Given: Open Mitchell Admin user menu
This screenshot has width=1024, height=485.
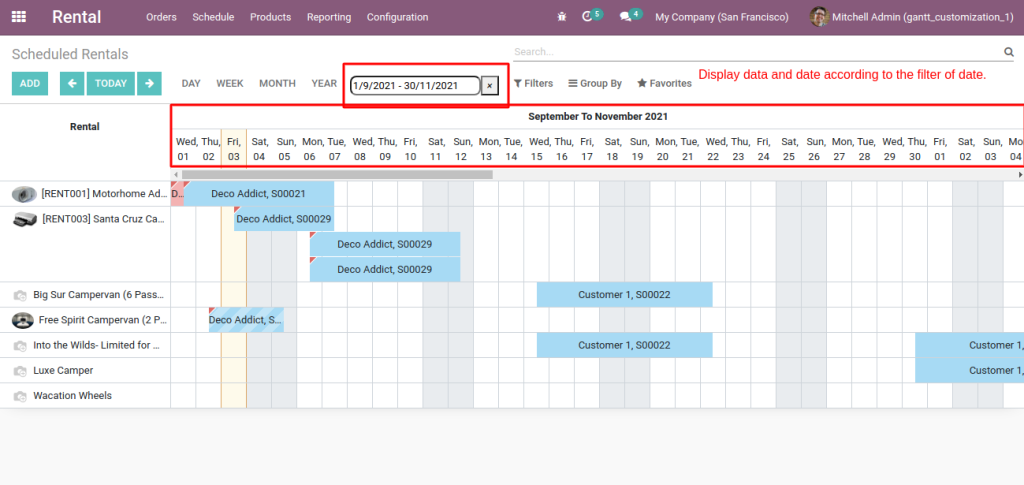Looking at the screenshot, I should click(911, 17).
